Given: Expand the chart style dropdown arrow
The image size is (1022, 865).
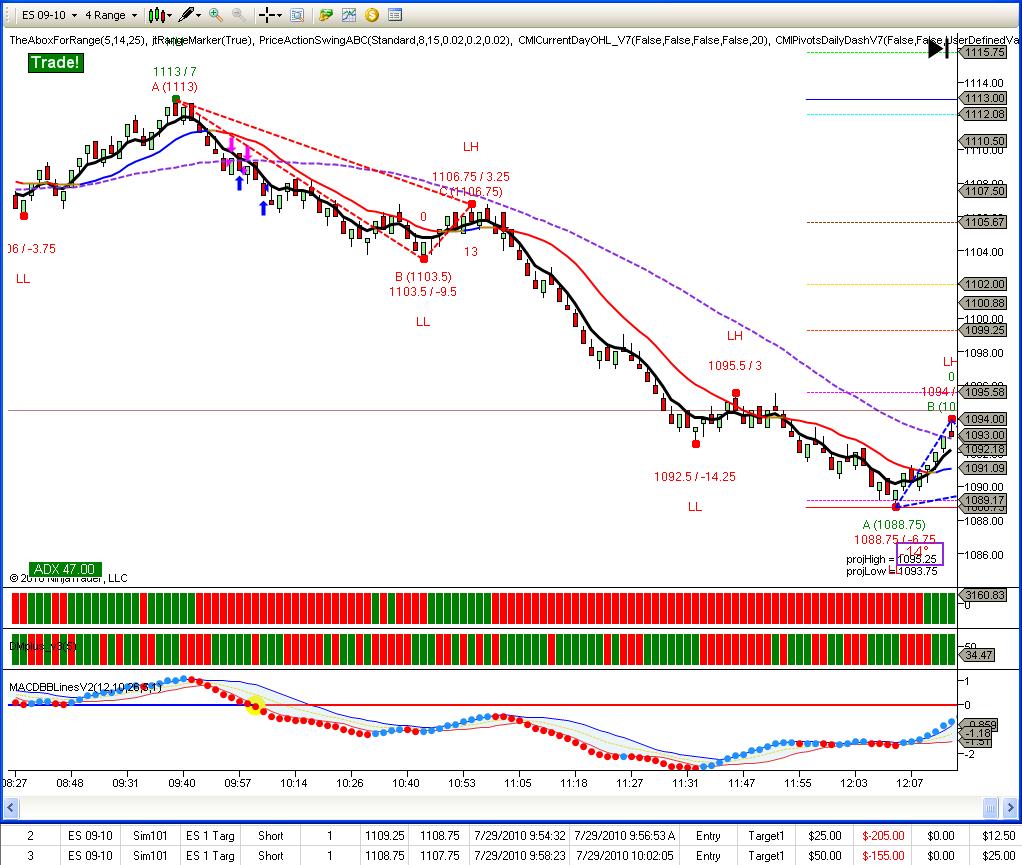Looking at the screenshot, I should [169, 16].
